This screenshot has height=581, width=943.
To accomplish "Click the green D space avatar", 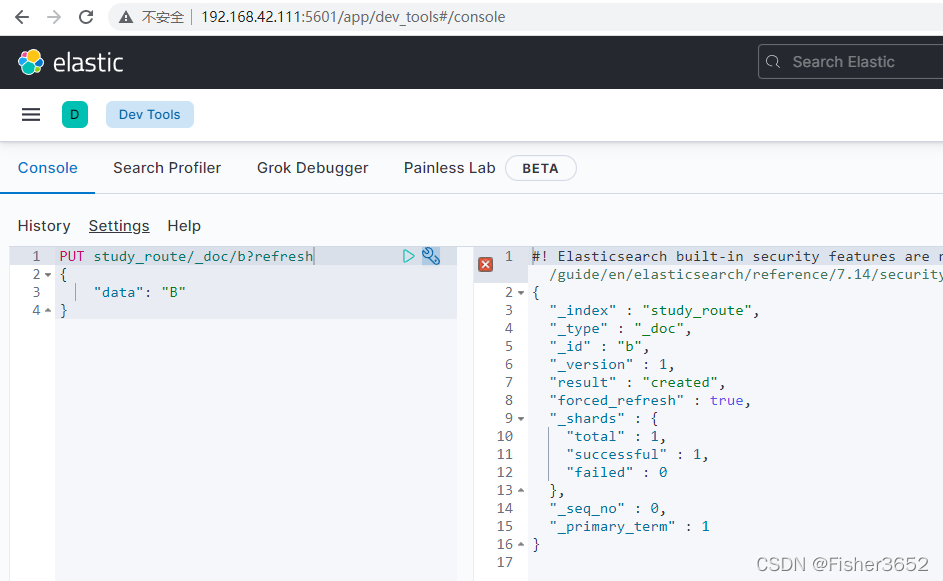I will tap(75, 114).
